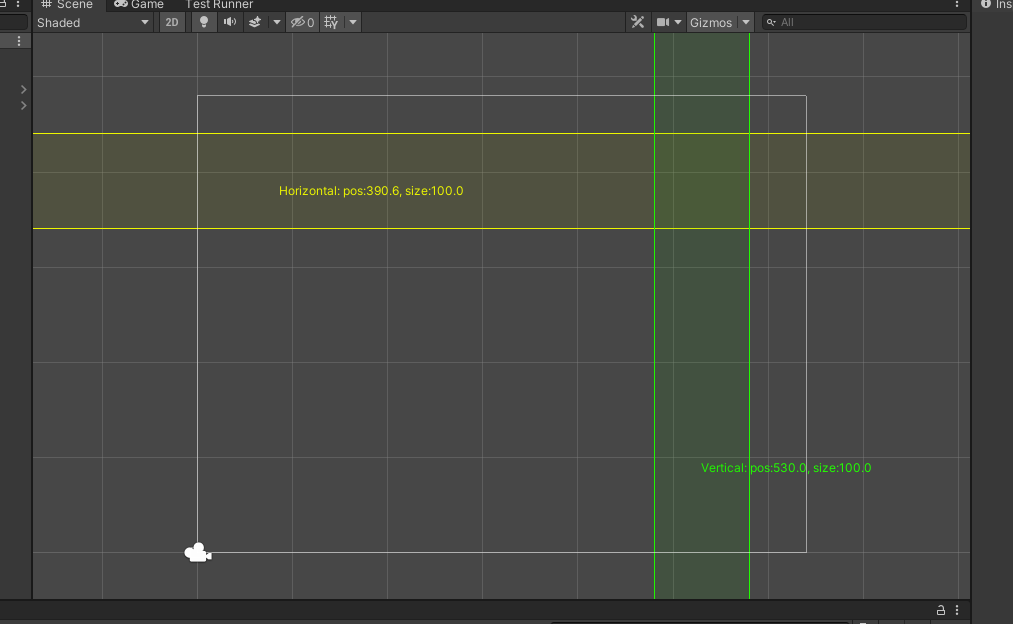Open the Test Runner tab
Viewport: 1013px width, 624px height.
(219, 5)
